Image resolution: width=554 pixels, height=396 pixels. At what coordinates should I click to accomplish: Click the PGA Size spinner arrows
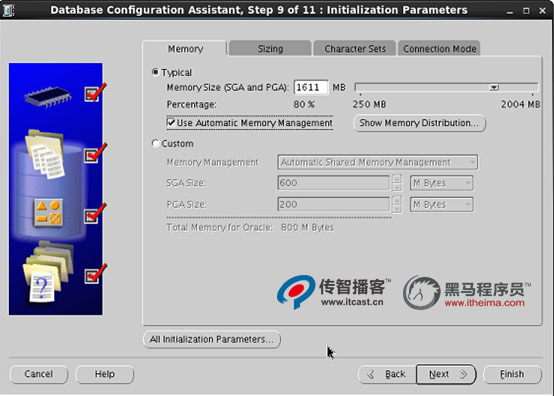coord(396,205)
